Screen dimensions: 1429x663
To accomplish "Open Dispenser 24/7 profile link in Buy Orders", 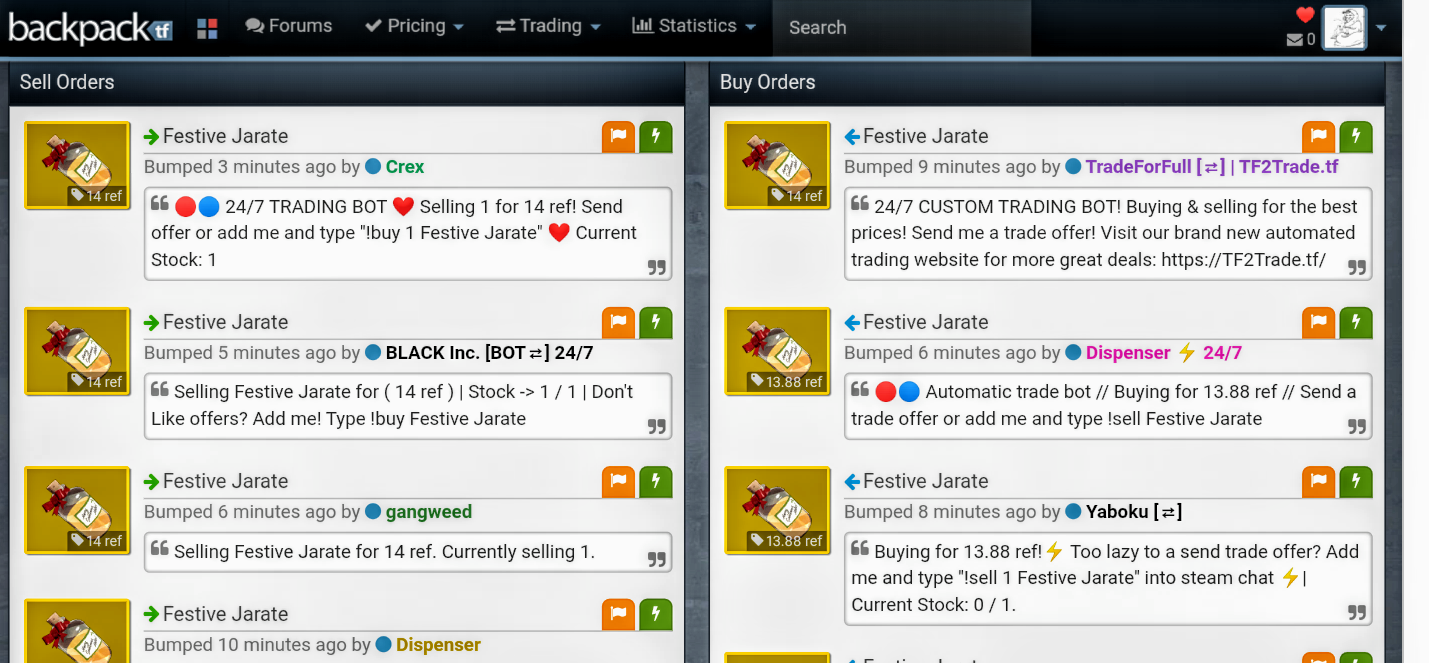I will [1164, 353].
